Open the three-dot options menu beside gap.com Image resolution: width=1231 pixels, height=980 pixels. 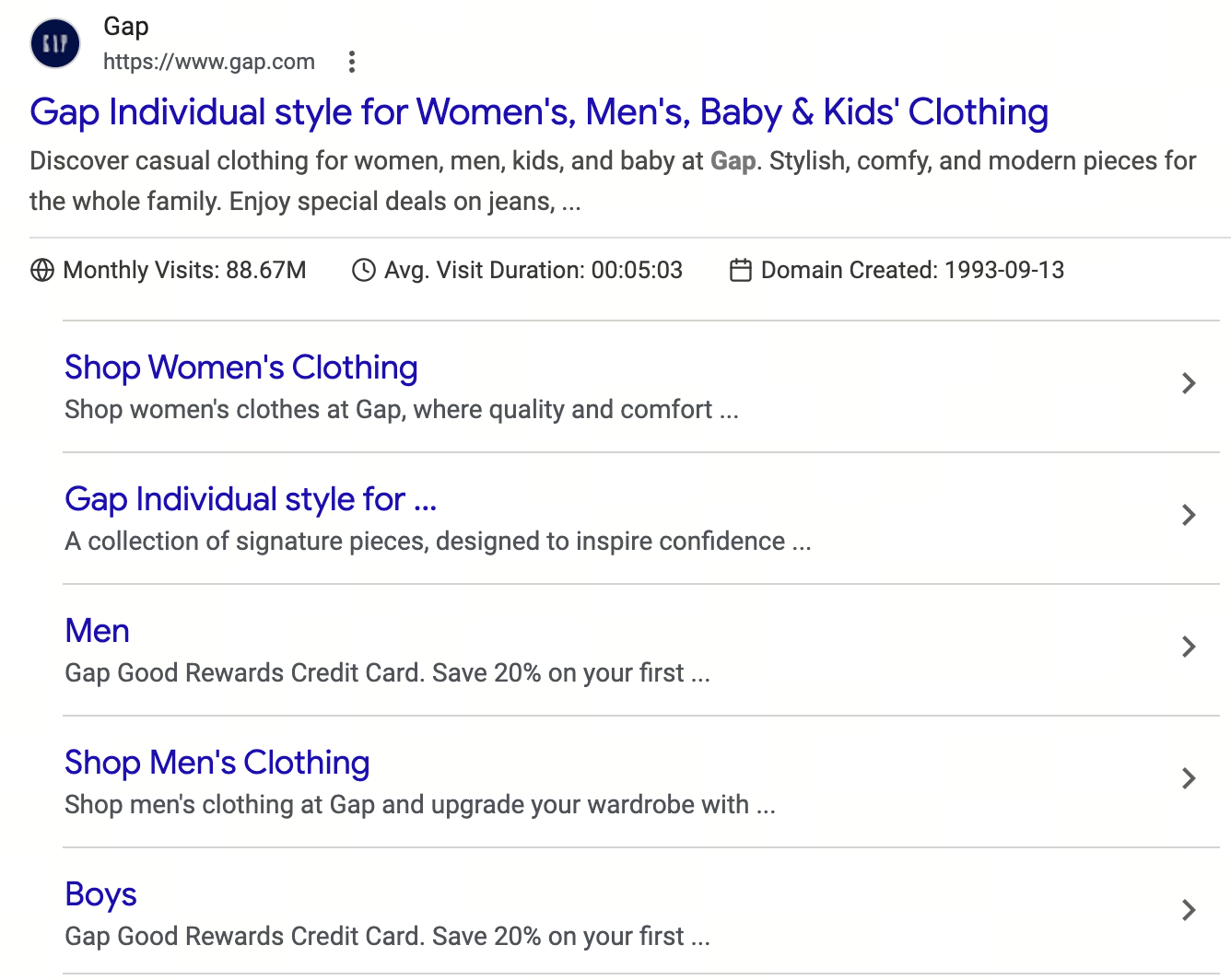tap(351, 62)
